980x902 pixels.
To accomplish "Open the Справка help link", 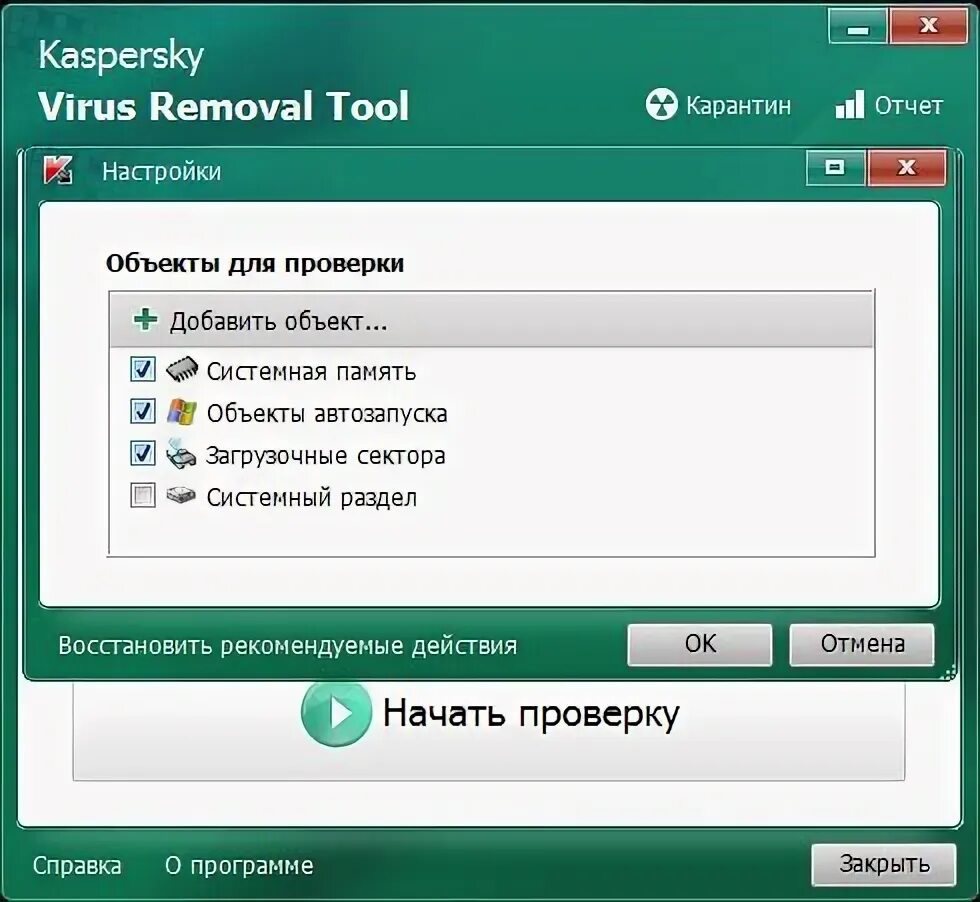I will point(77,866).
